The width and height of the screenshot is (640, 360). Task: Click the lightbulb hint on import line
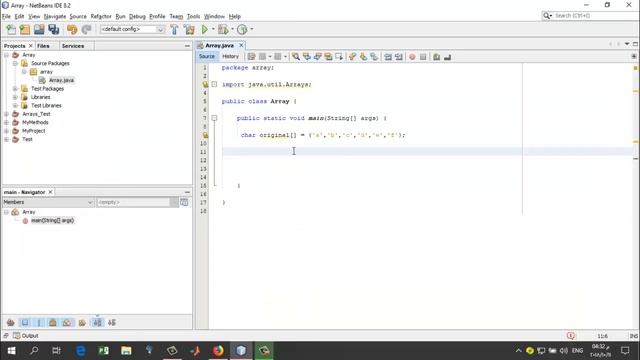coord(205,84)
